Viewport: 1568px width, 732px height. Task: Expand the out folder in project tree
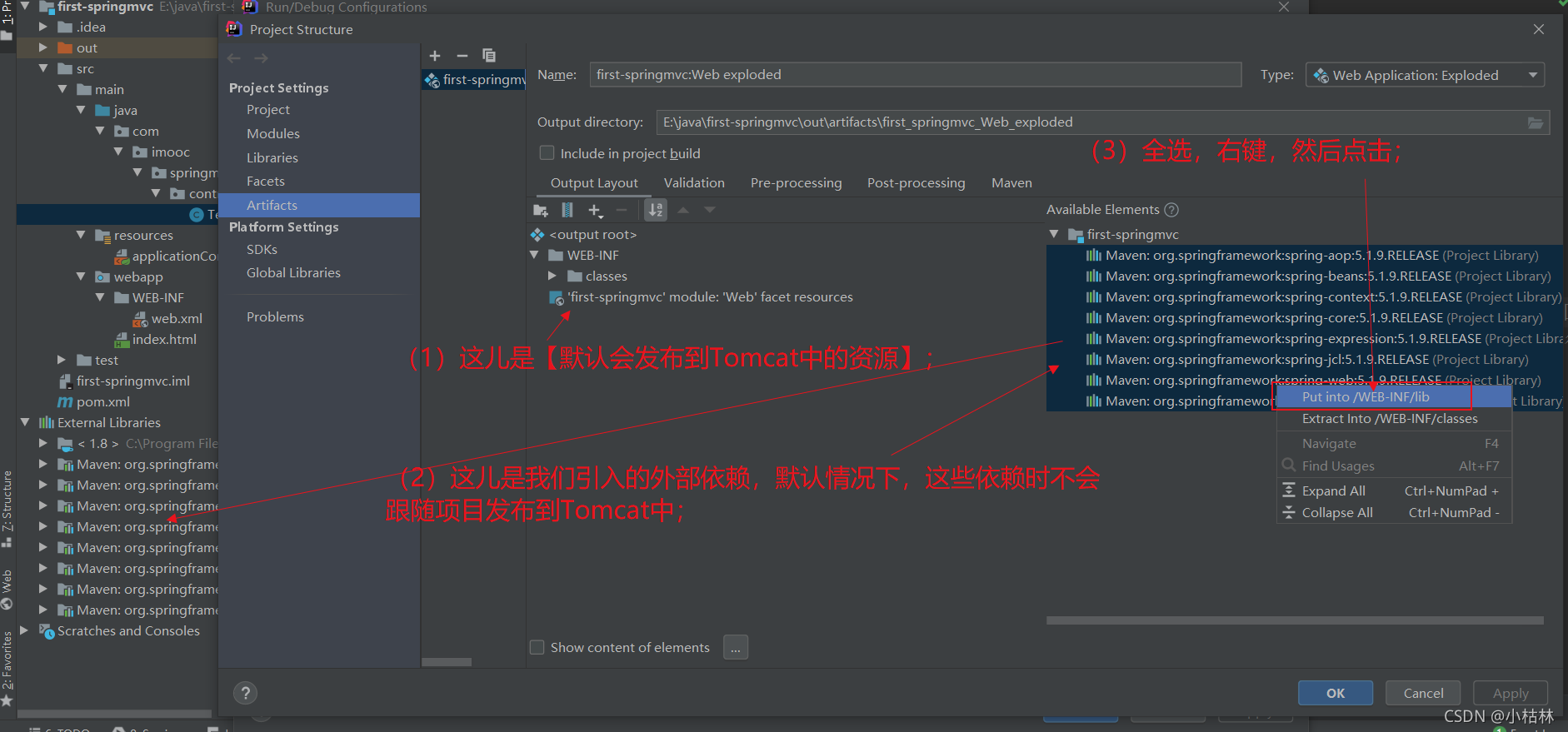click(x=43, y=47)
